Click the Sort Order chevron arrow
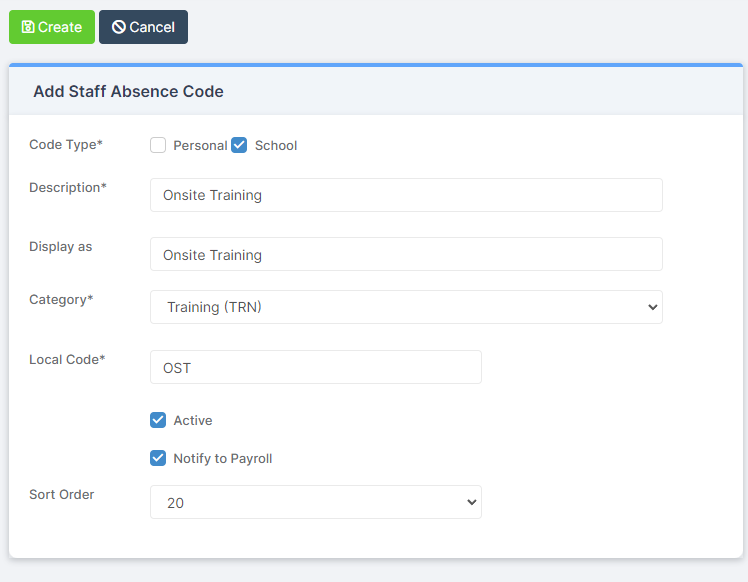748x582 pixels. pyautogui.click(x=472, y=502)
